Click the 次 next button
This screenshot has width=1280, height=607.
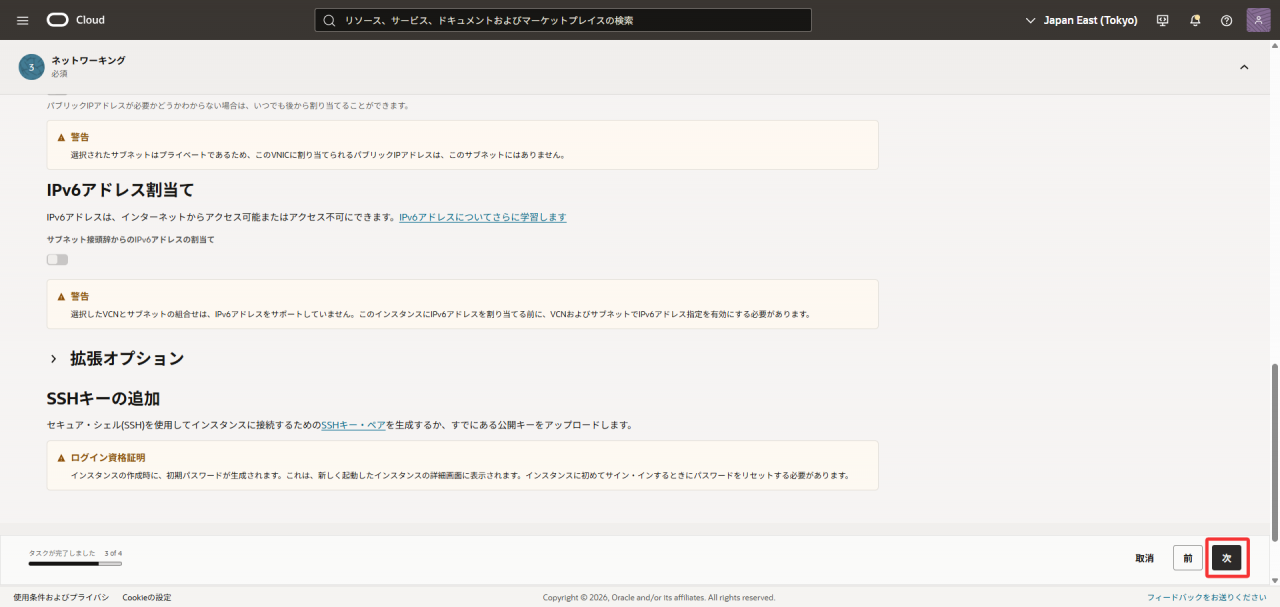pyautogui.click(x=1227, y=558)
